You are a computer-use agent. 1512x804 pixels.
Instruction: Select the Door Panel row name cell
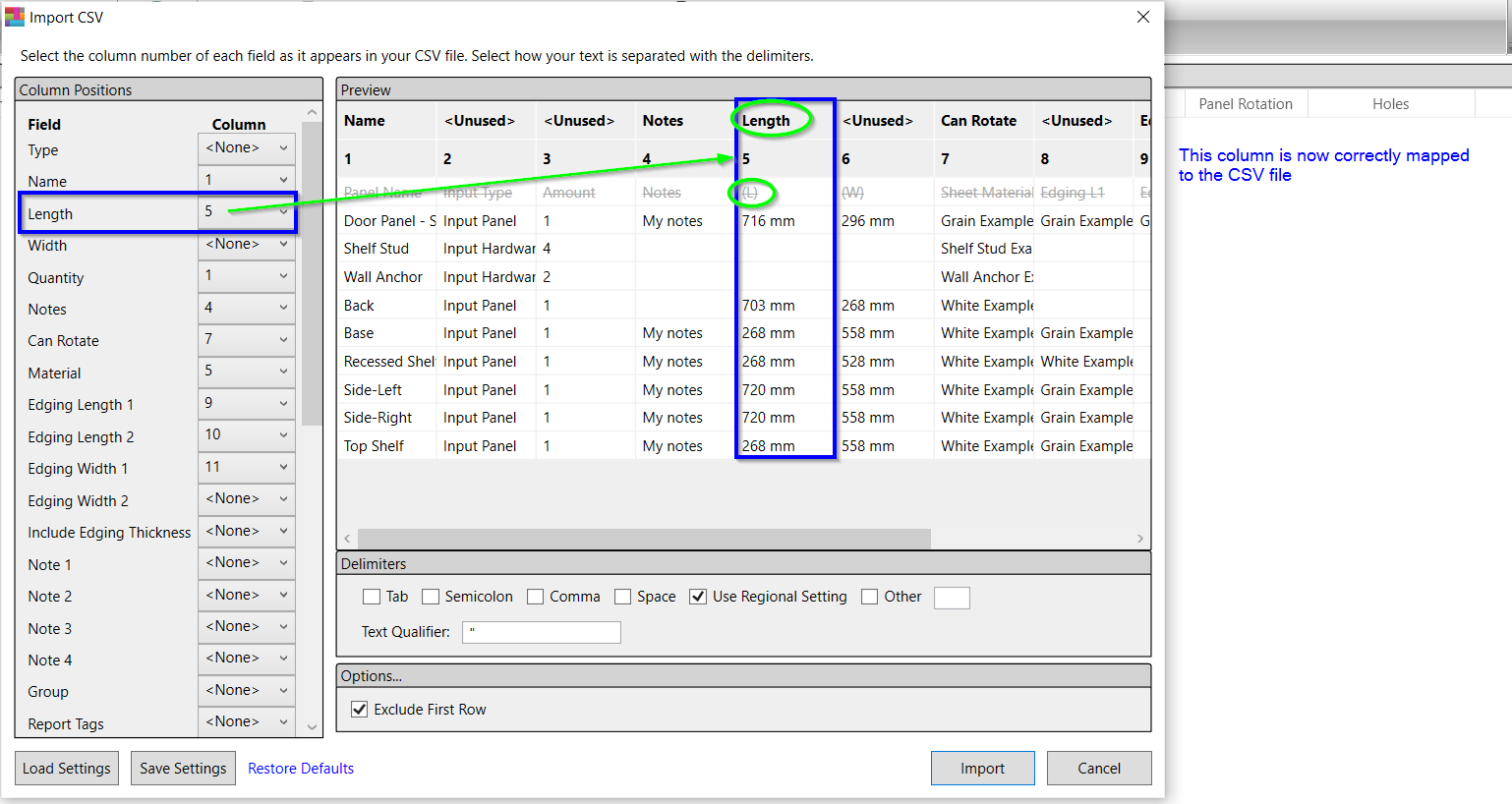[388, 221]
